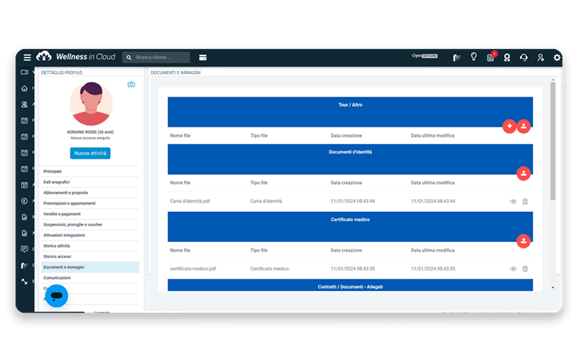View certificato-medico.pdf using the eye icon
This screenshot has height=362, width=576.
tap(513, 269)
